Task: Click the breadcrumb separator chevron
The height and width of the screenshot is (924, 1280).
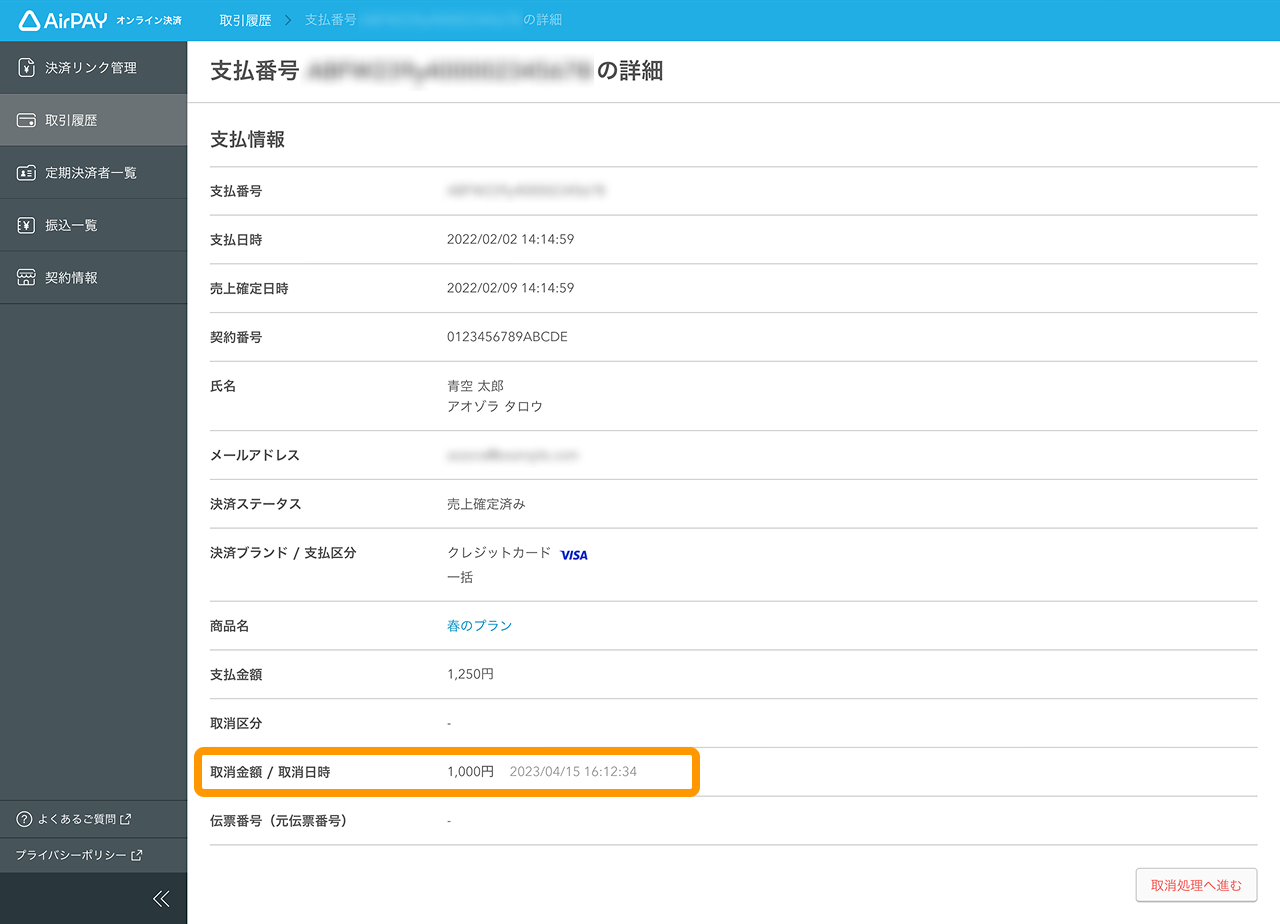Action: click(x=290, y=20)
